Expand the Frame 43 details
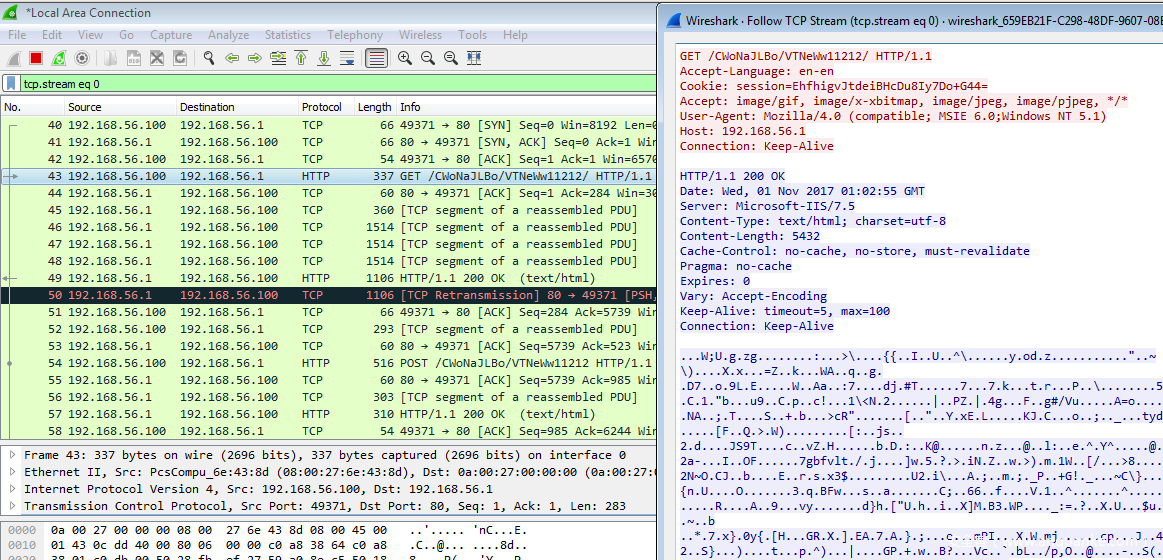 (x=12, y=455)
